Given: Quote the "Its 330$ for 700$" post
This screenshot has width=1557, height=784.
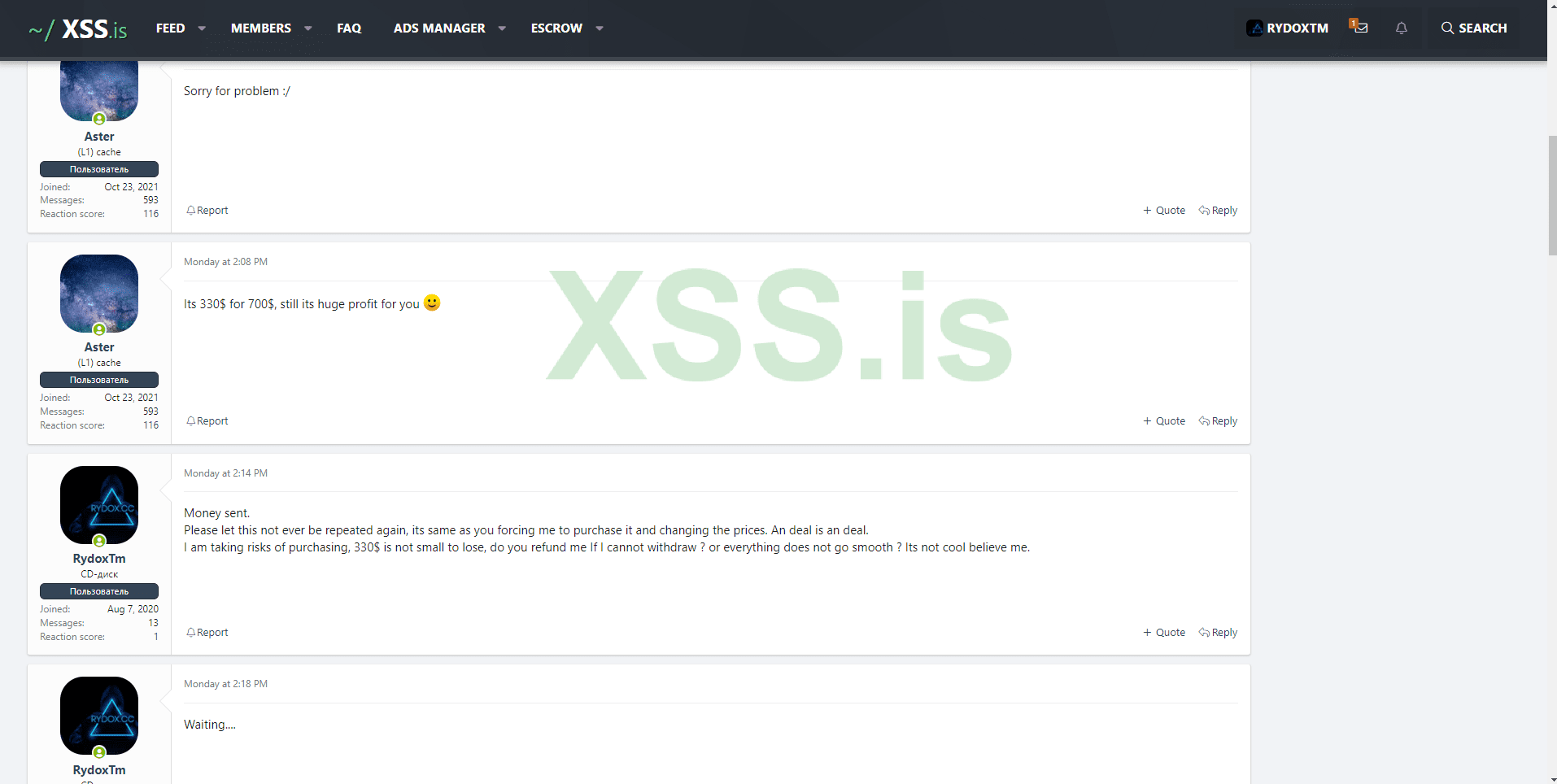Looking at the screenshot, I should pos(1164,421).
